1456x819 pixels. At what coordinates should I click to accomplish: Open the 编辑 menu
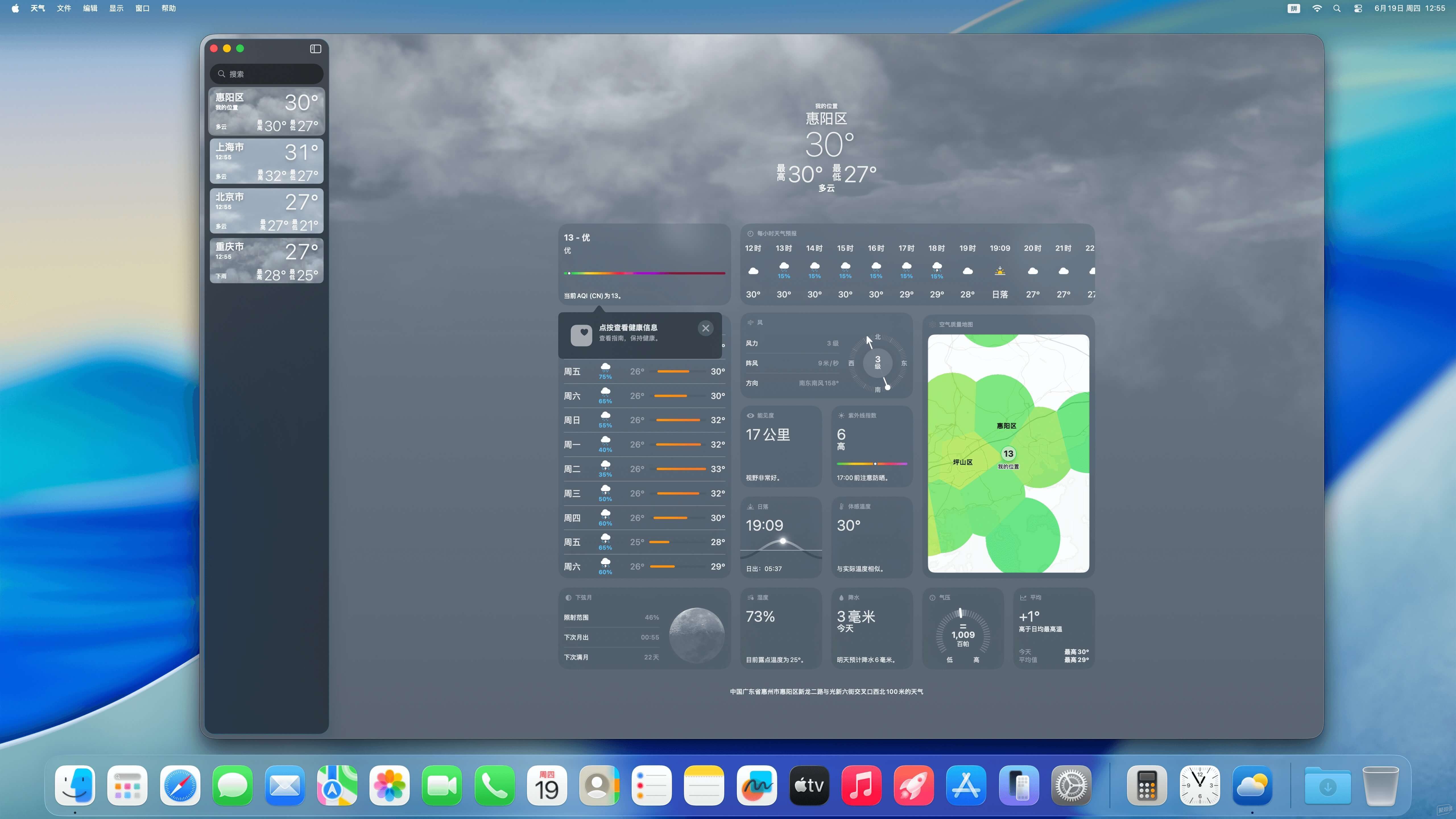(x=90, y=8)
